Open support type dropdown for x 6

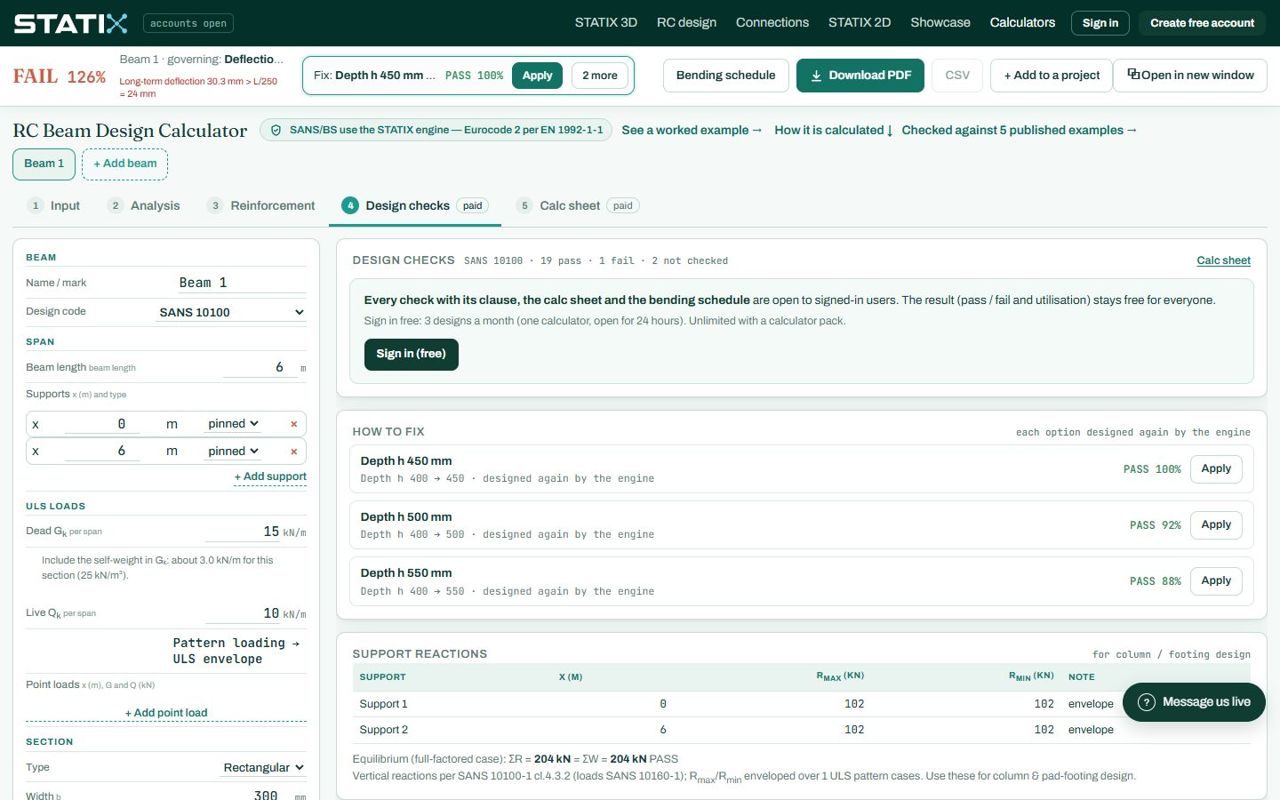pyautogui.click(x=233, y=451)
